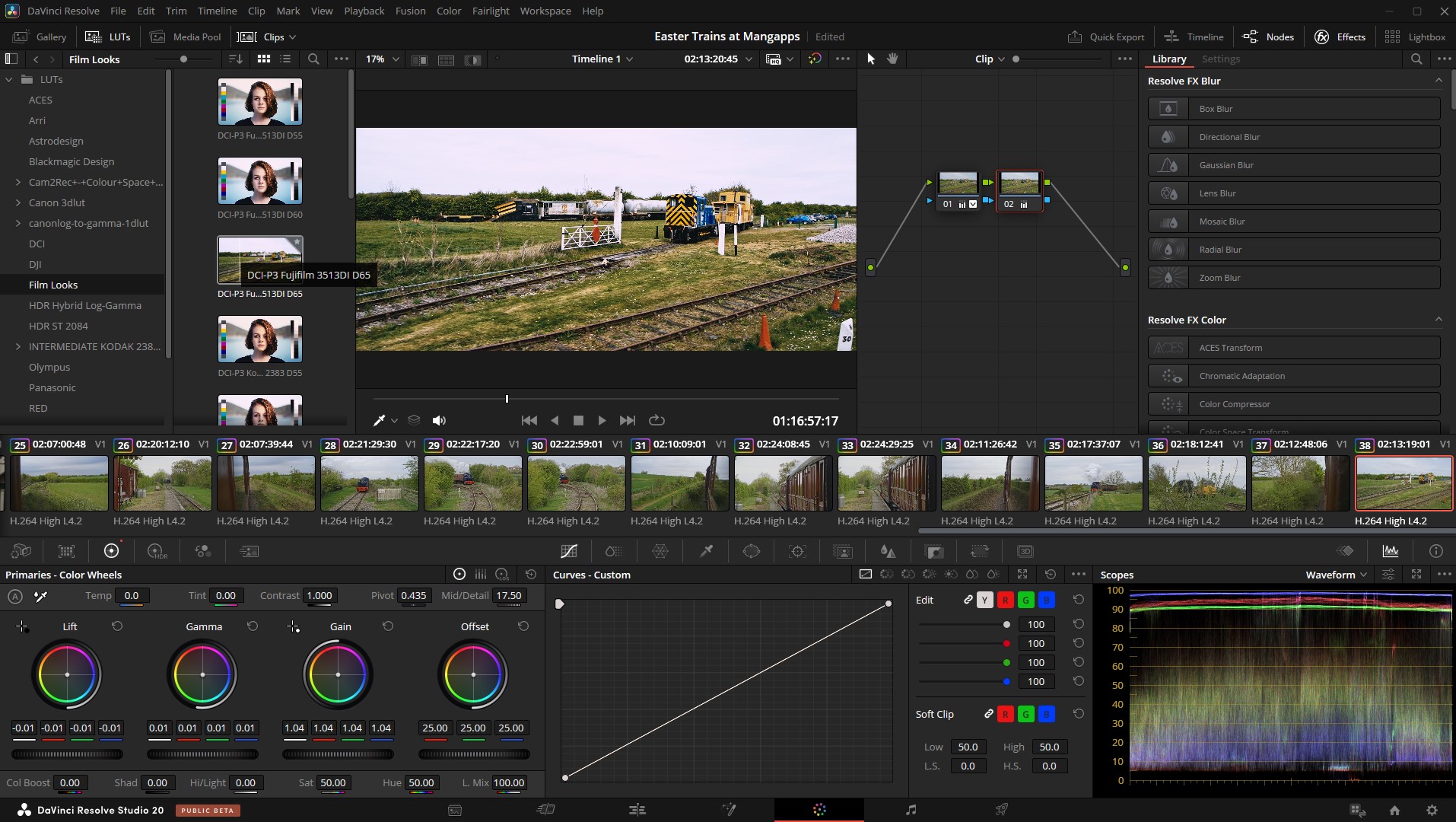Open the Camera Raw palette

[x=21, y=551]
